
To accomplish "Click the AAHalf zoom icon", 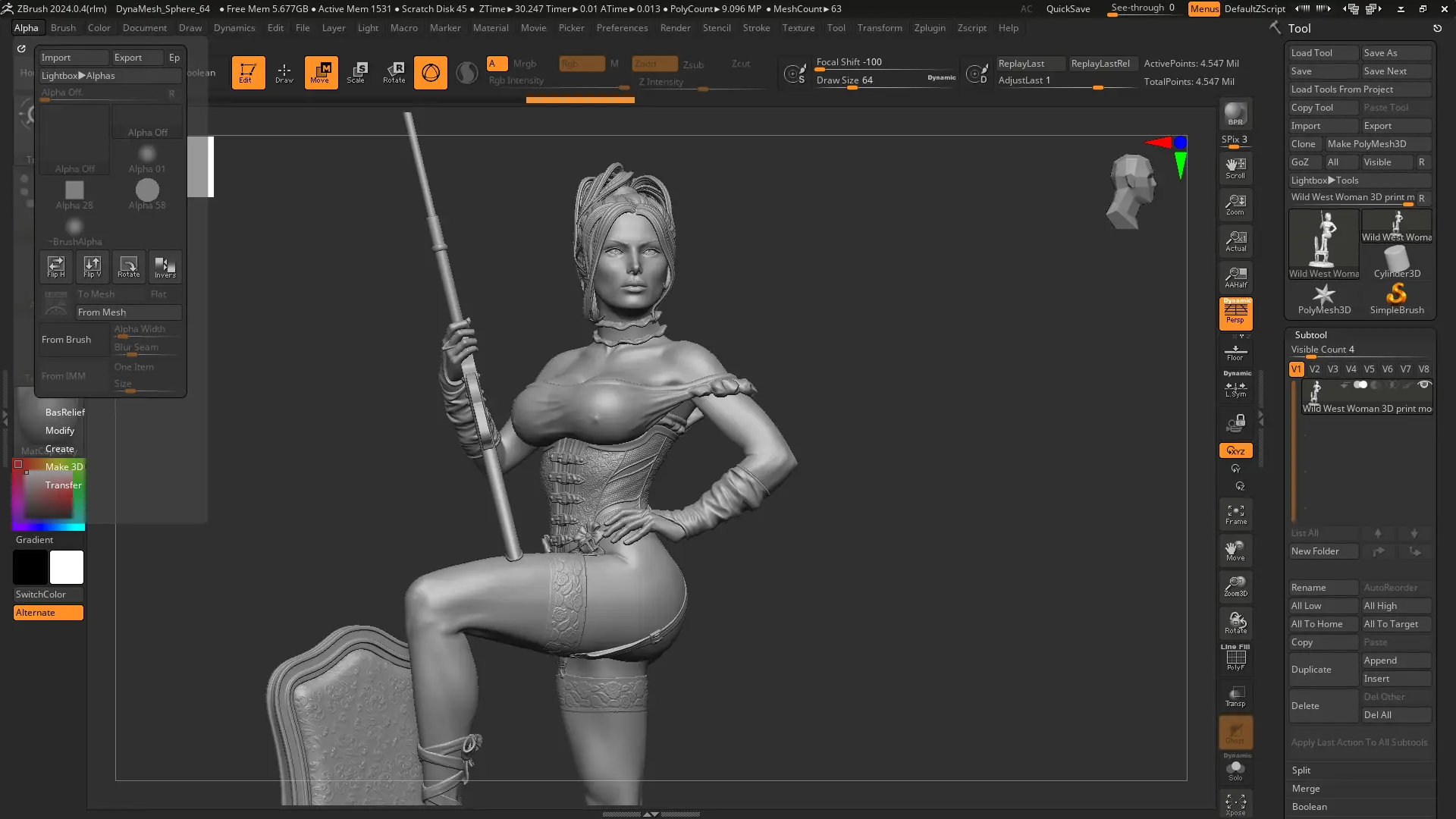I will pos(1235,277).
